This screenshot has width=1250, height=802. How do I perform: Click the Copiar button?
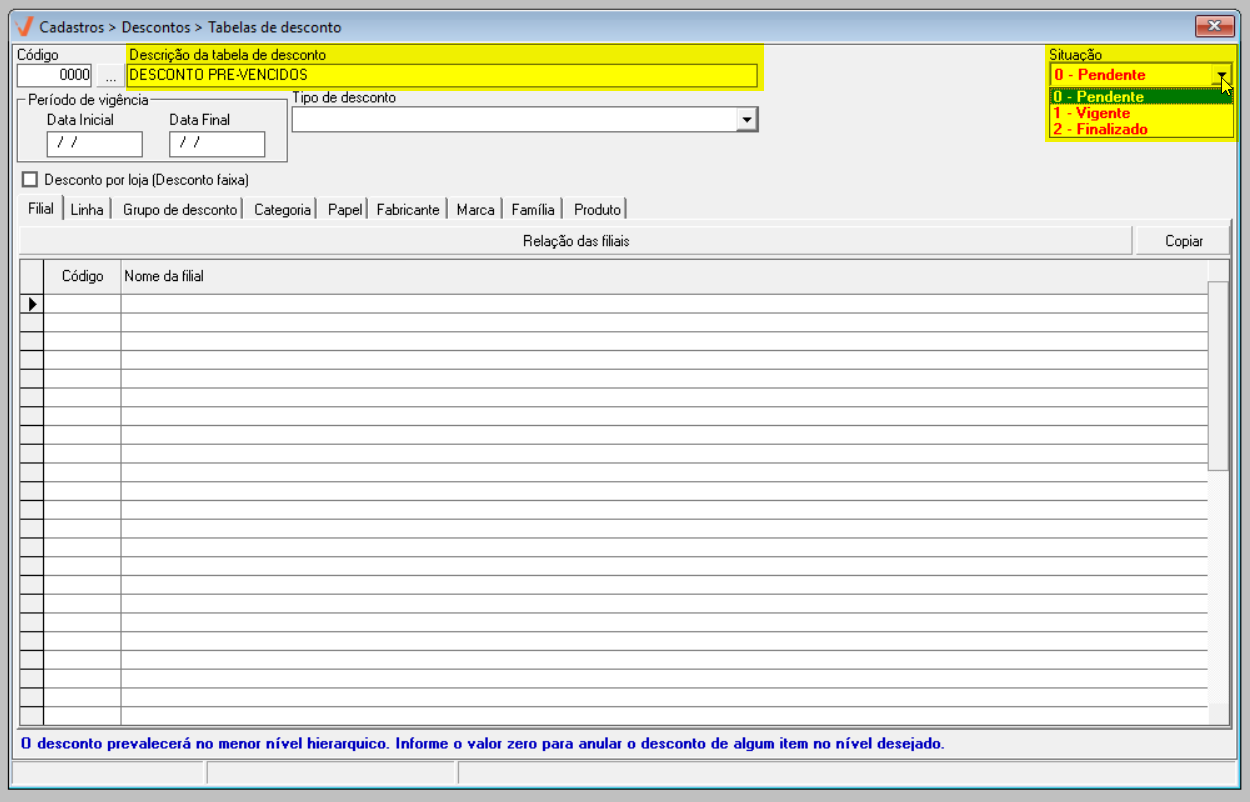point(1183,241)
